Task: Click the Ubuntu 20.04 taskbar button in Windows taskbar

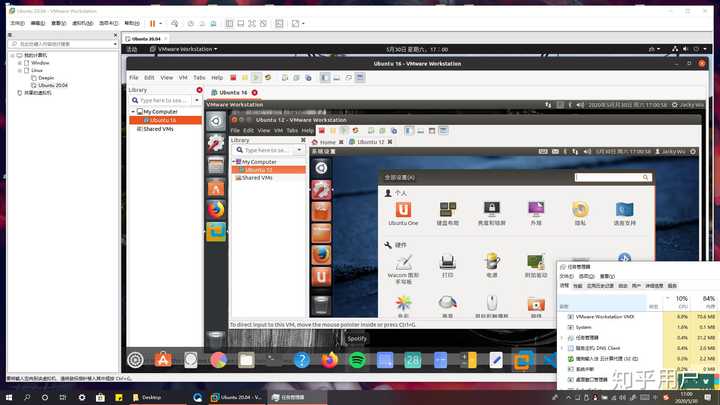Action: point(236,398)
